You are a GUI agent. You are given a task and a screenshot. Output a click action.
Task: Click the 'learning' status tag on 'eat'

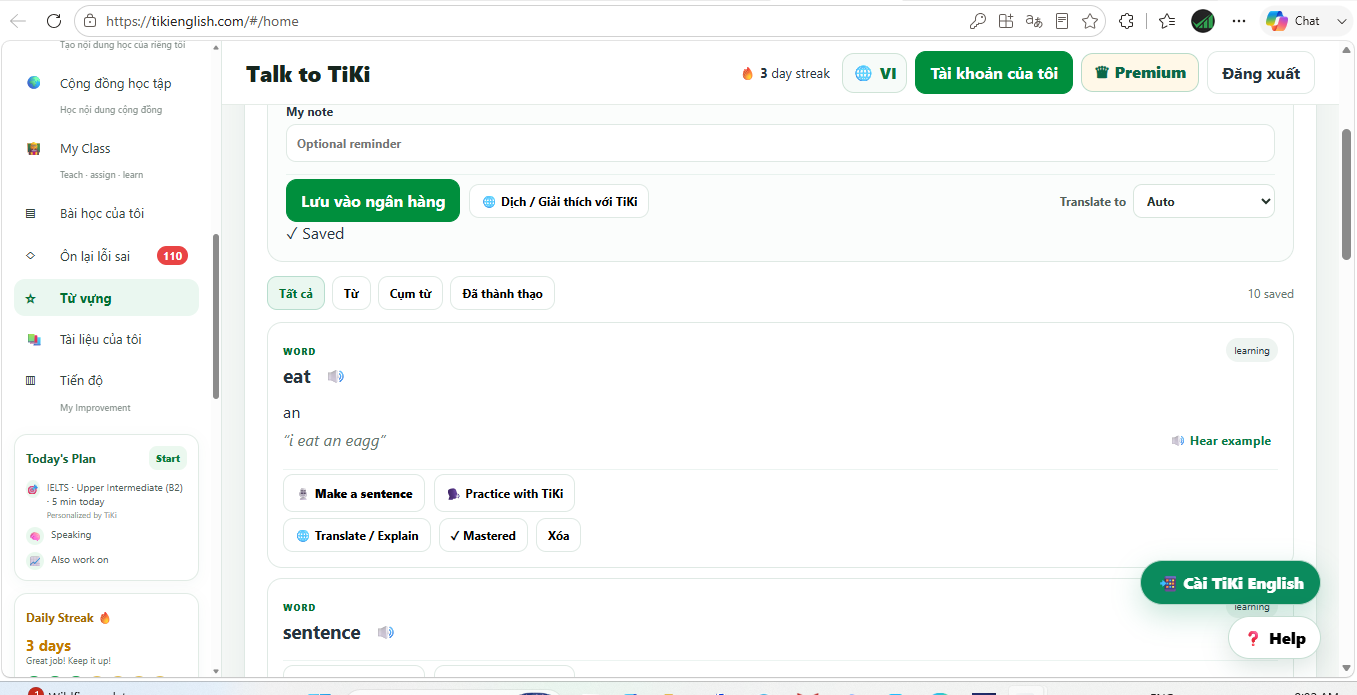1252,350
